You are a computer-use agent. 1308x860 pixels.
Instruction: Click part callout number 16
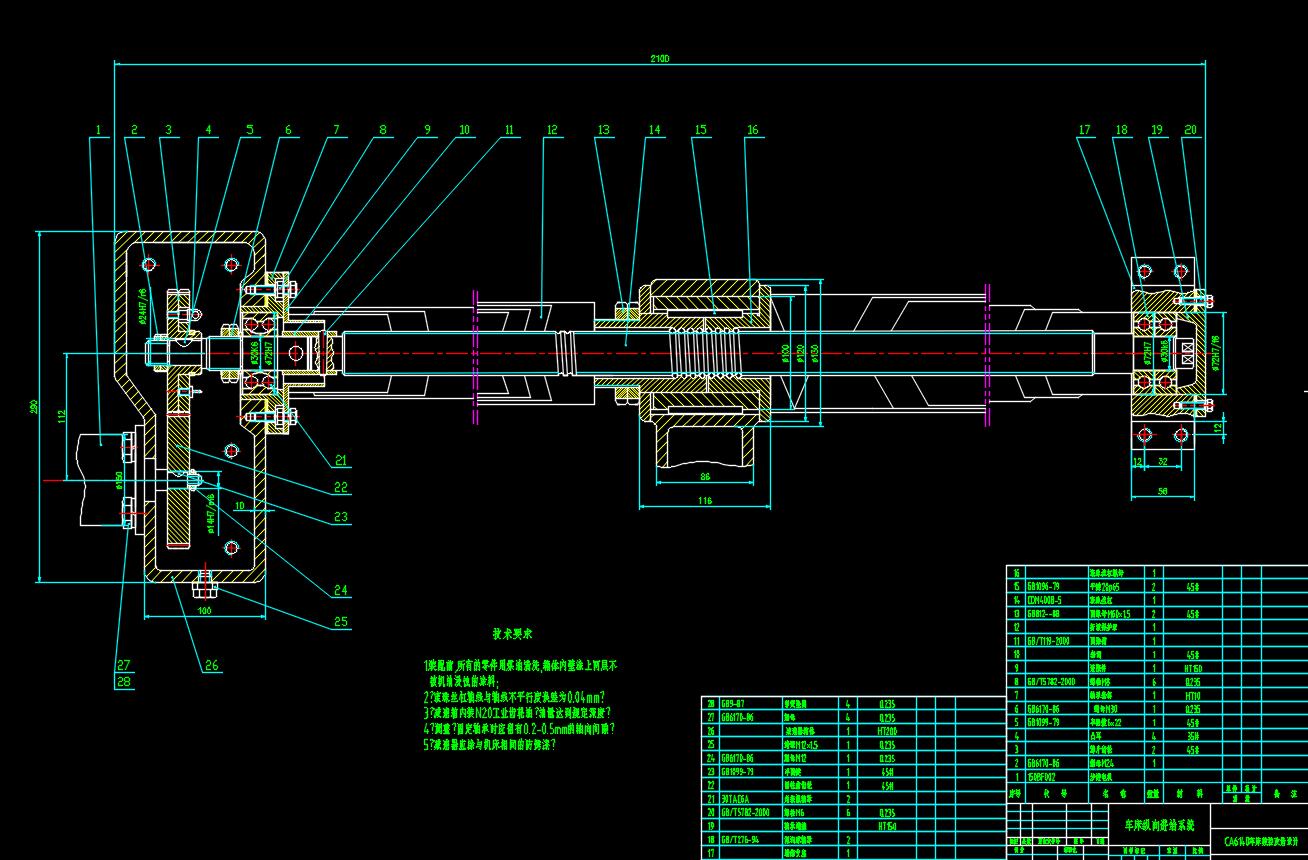click(x=753, y=130)
